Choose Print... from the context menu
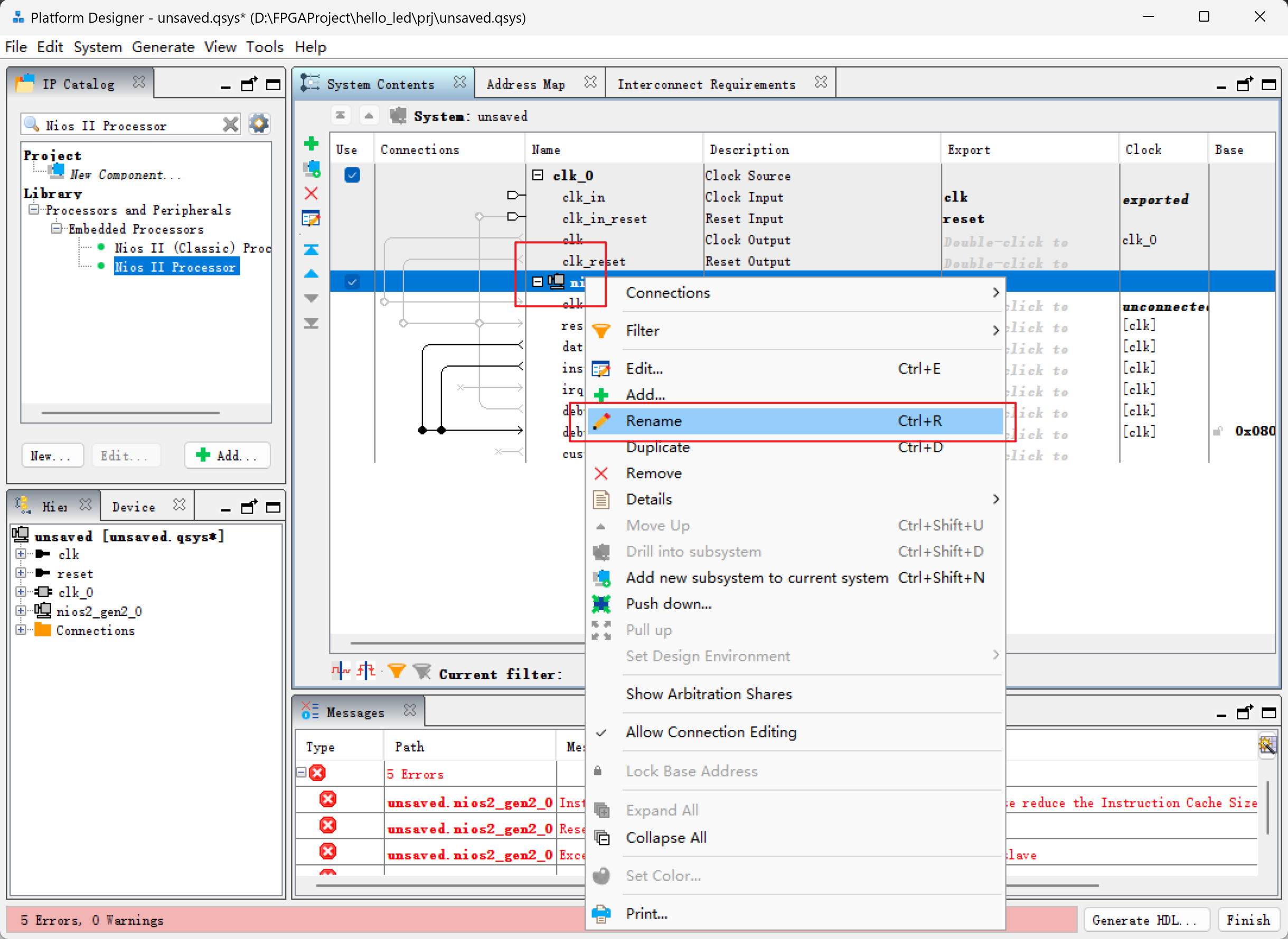 795,914
